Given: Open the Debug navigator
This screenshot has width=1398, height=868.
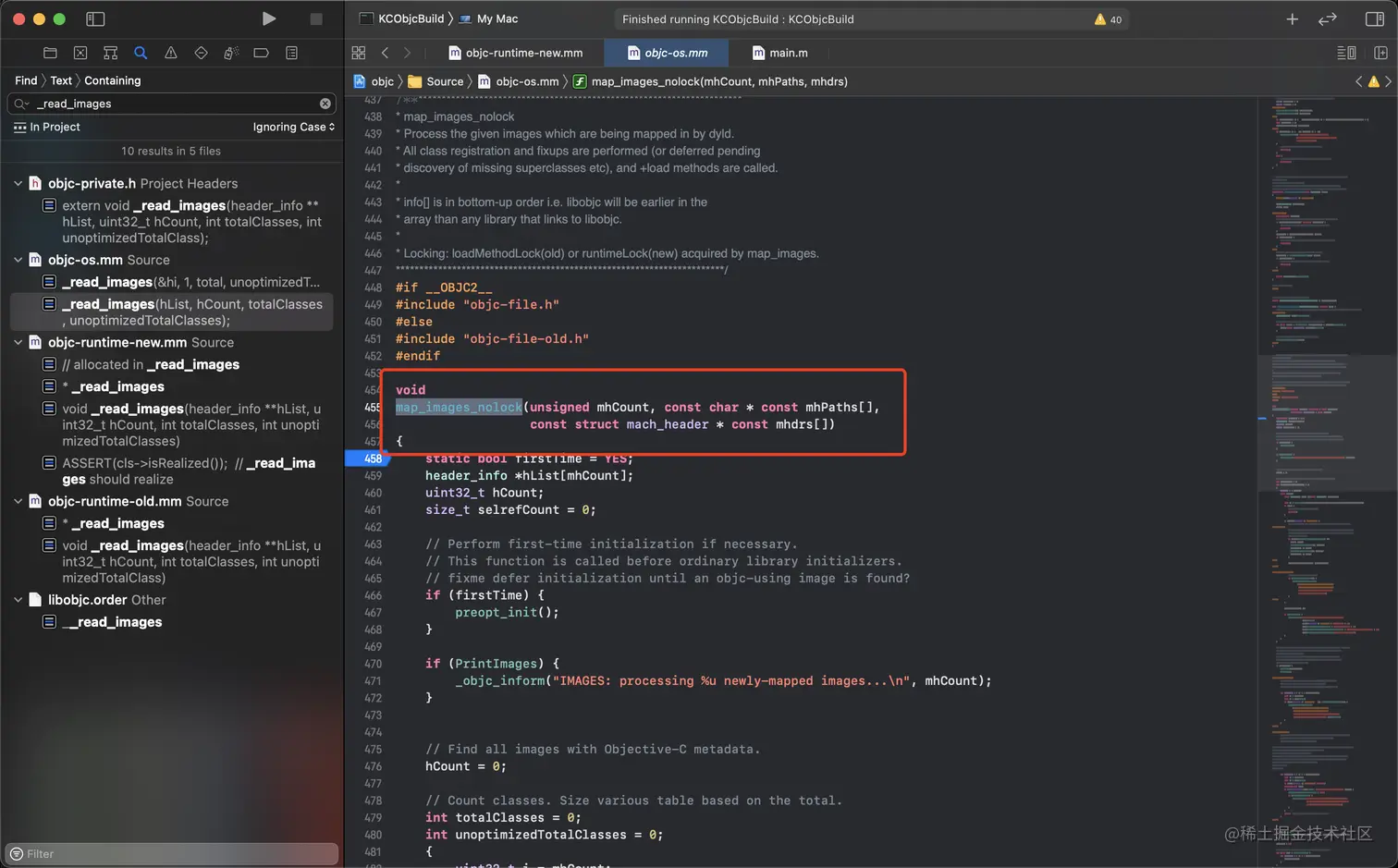Looking at the screenshot, I should tap(231, 53).
